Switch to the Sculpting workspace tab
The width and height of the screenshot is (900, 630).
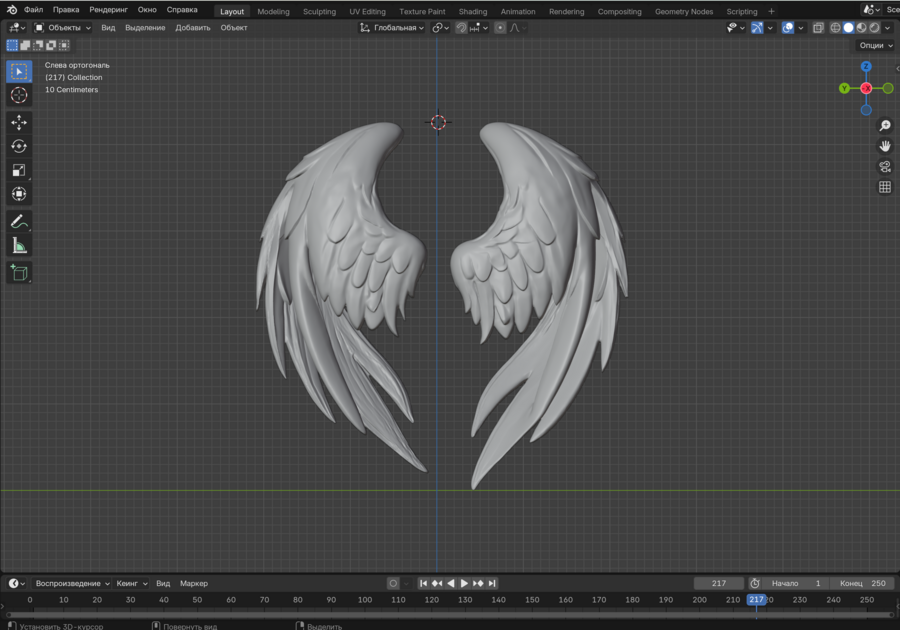pos(319,12)
